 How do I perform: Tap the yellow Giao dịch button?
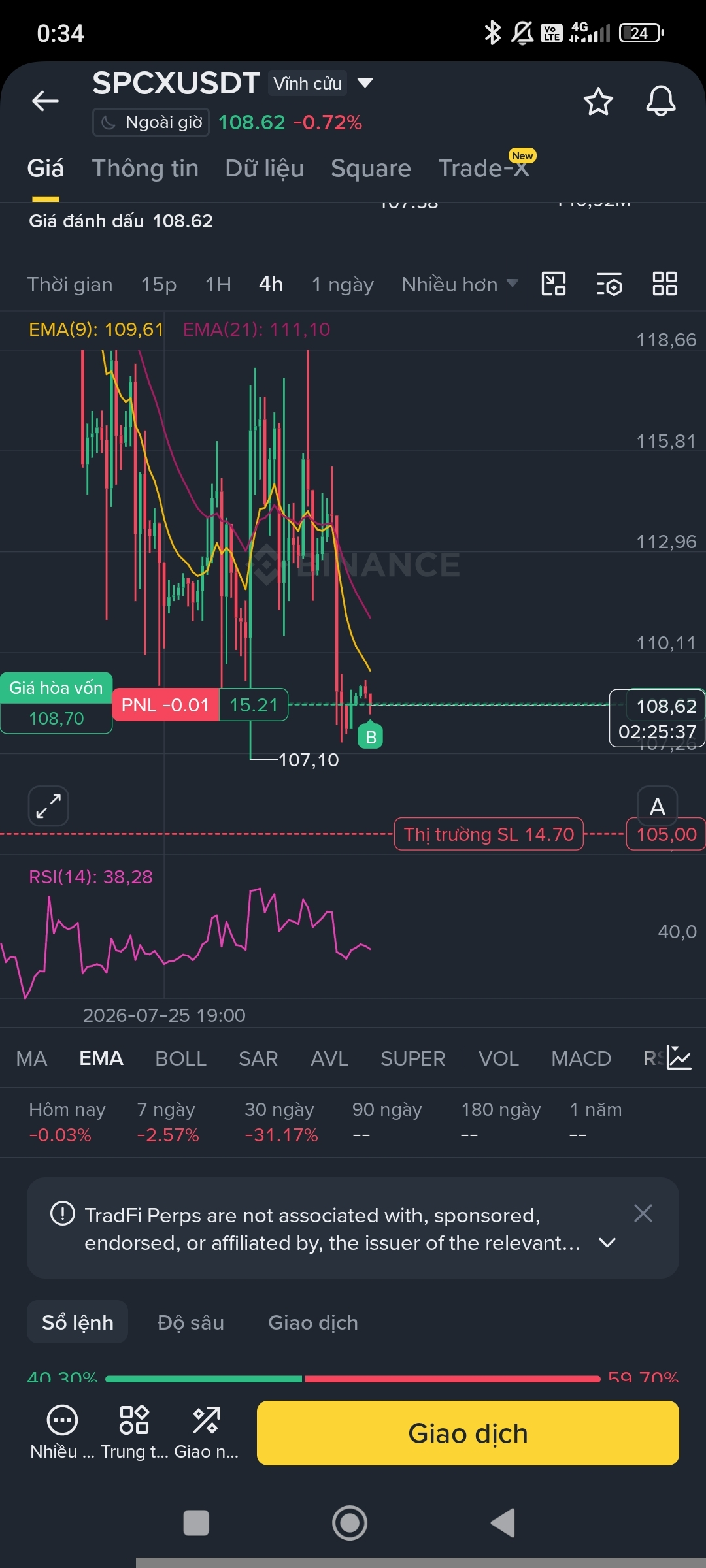click(468, 1433)
